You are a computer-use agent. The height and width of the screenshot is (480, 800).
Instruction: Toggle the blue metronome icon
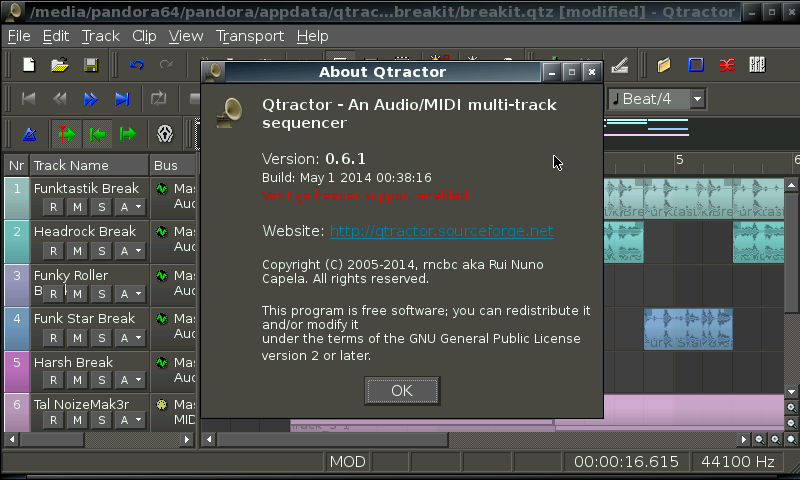click(x=30, y=134)
